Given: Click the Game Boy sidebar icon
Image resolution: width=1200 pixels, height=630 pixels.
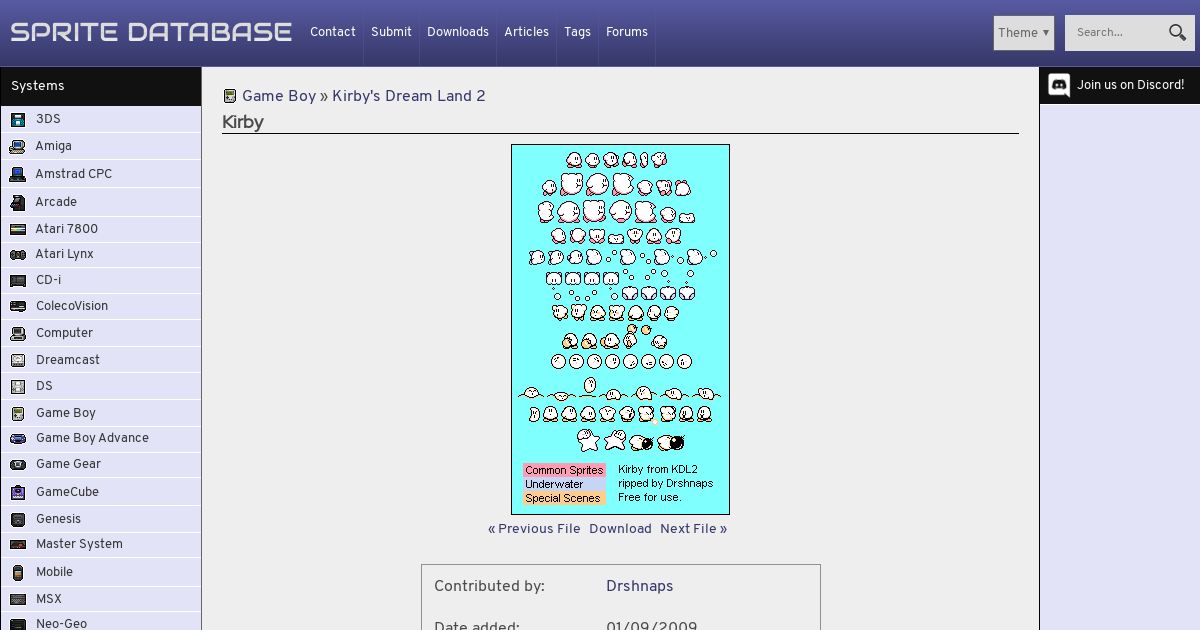Looking at the screenshot, I should pos(18,413).
